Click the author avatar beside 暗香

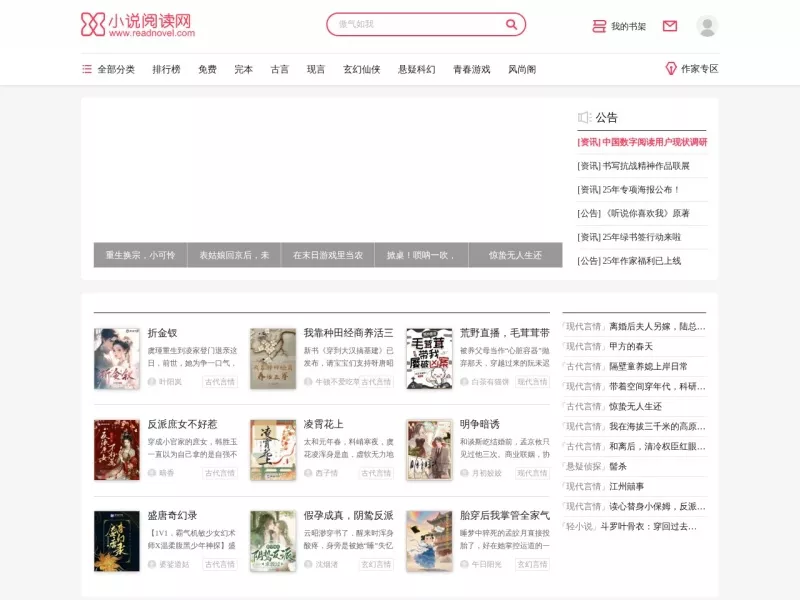(152, 473)
